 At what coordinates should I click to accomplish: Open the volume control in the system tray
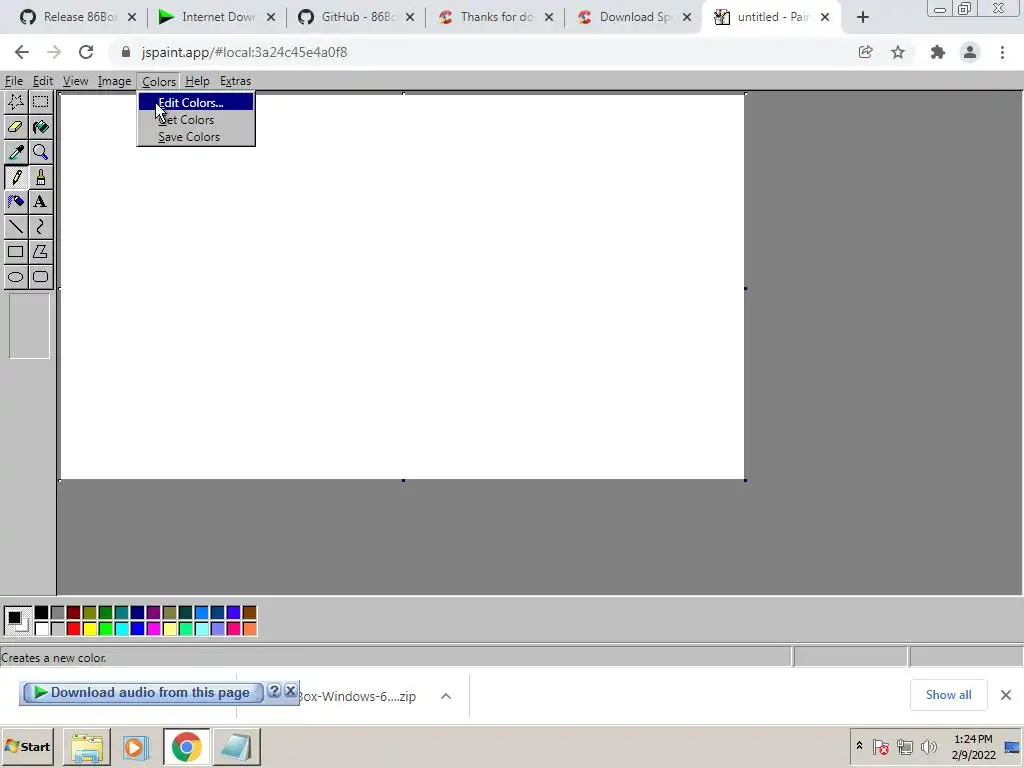point(928,746)
